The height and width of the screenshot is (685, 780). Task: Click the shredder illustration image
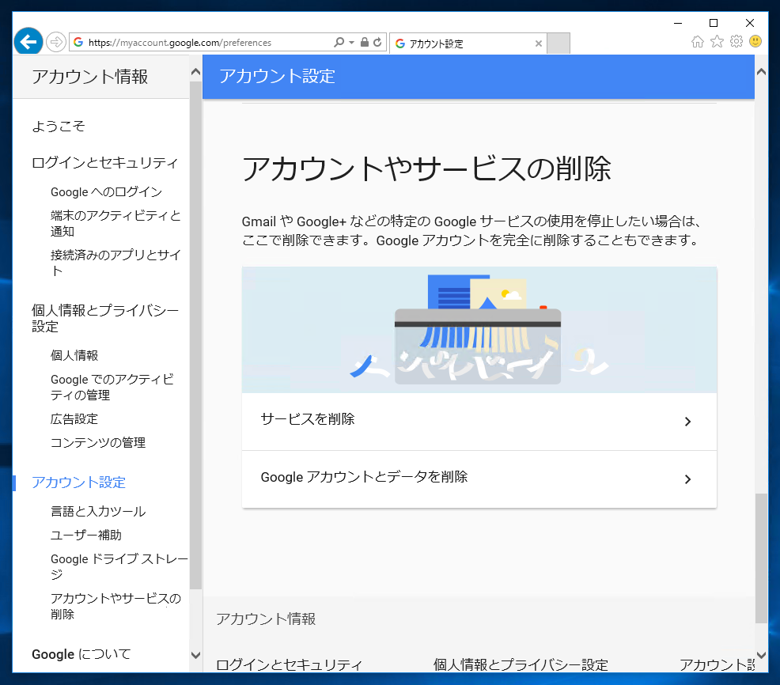tap(479, 330)
